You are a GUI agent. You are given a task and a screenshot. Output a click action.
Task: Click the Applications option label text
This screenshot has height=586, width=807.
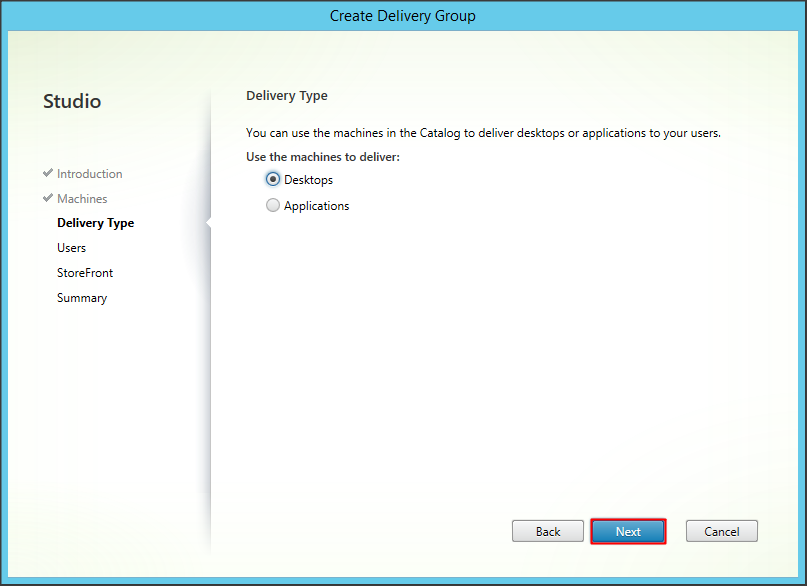316,206
